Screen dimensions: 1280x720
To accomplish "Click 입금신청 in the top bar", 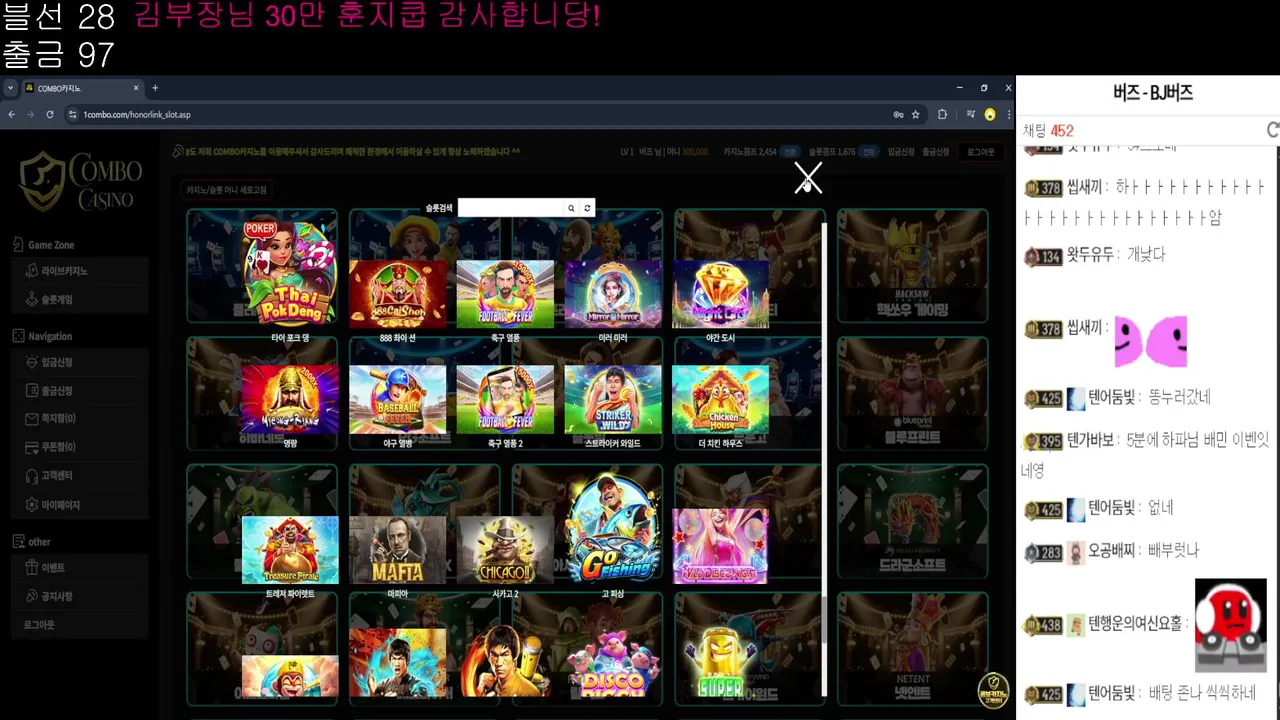I will click(x=901, y=152).
